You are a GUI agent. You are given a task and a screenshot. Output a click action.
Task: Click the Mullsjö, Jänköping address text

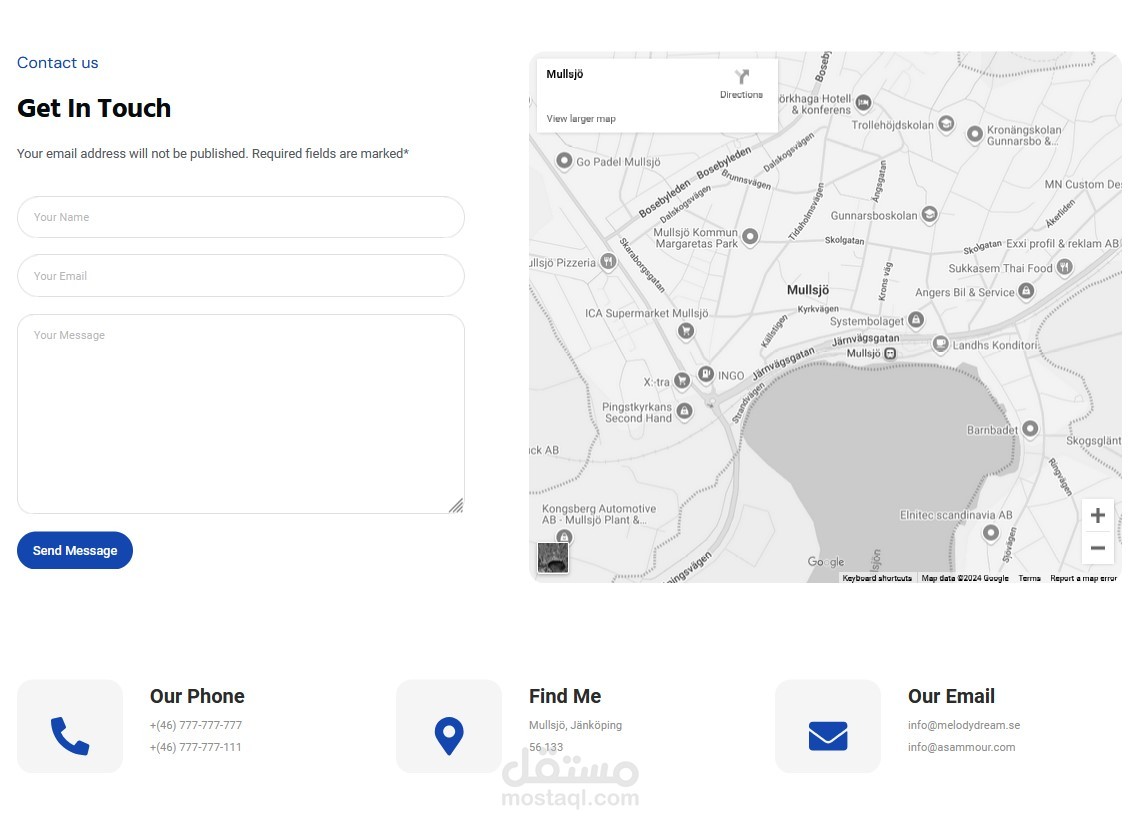click(575, 725)
